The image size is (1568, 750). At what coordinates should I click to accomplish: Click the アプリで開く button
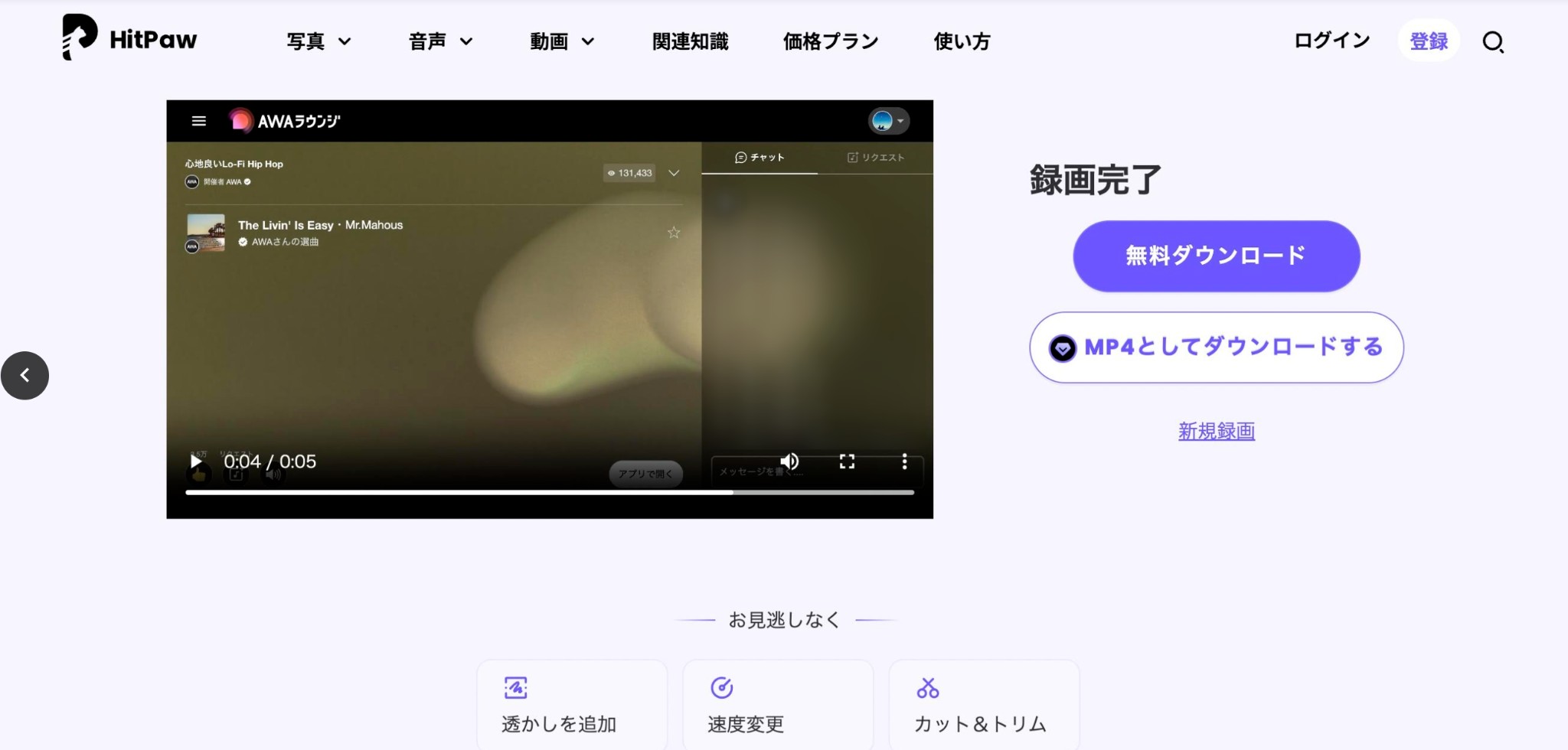coord(645,474)
